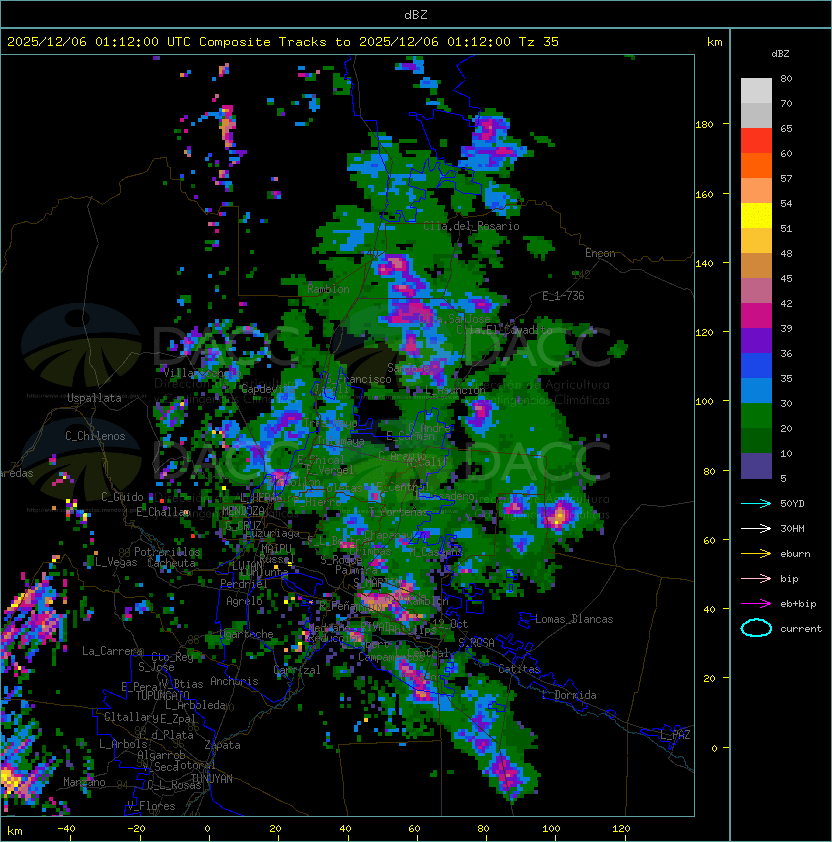The height and width of the screenshot is (842, 832).
Task: Click the 'Encon' map label
Action: tap(600, 253)
